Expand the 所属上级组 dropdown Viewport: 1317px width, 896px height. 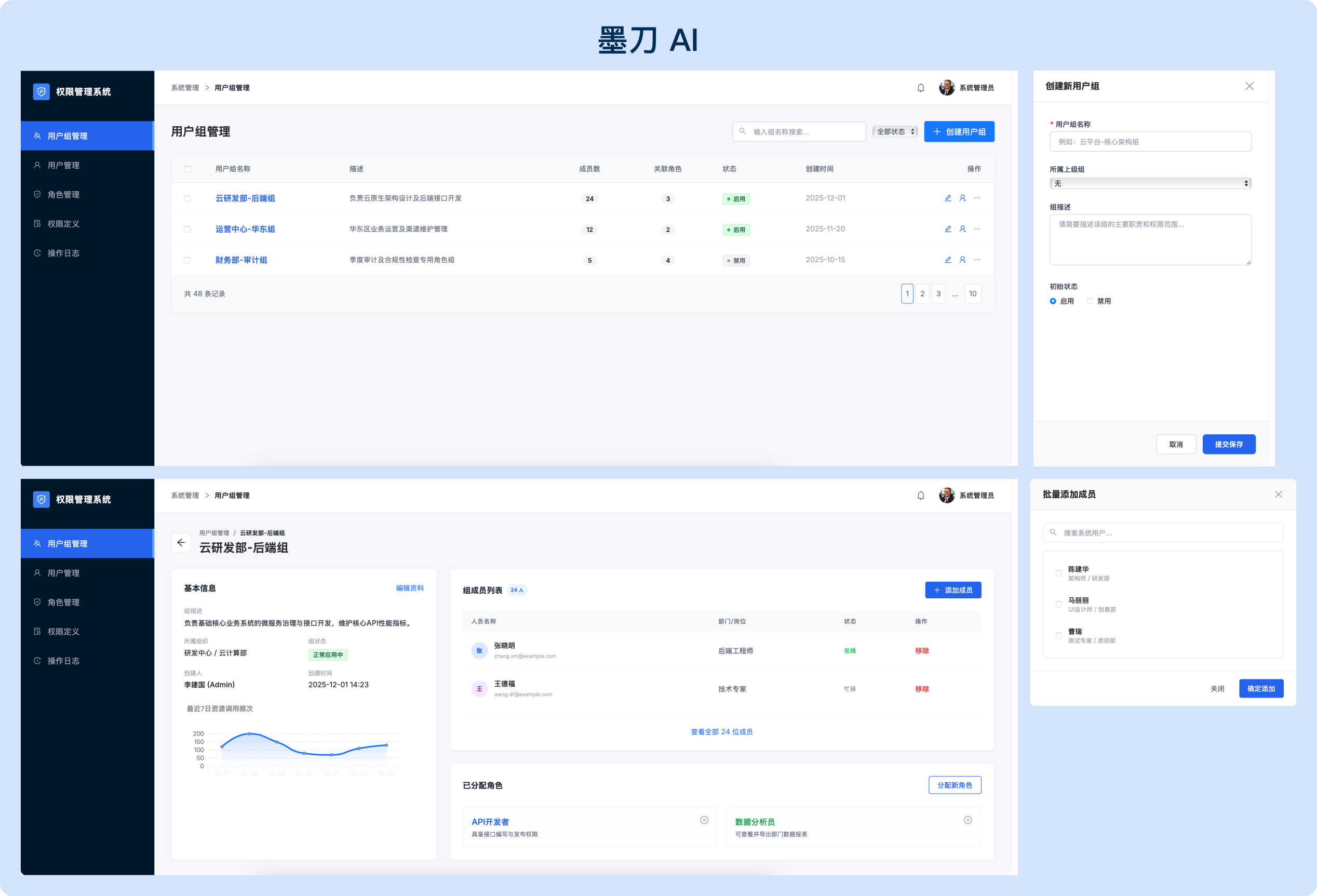click(1150, 183)
